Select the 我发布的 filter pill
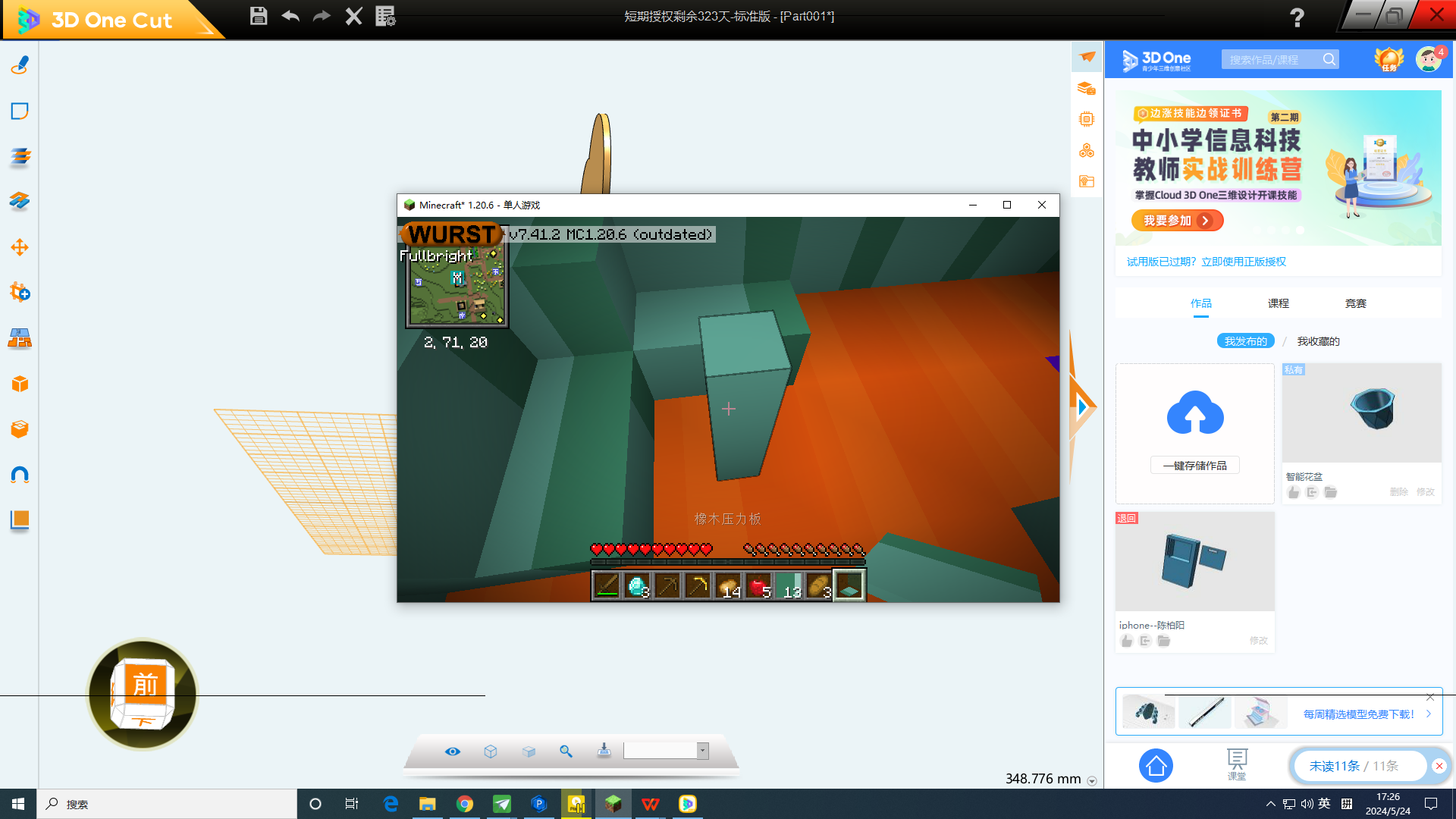The height and width of the screenshot is (819, 1456). pos(1245,341)
